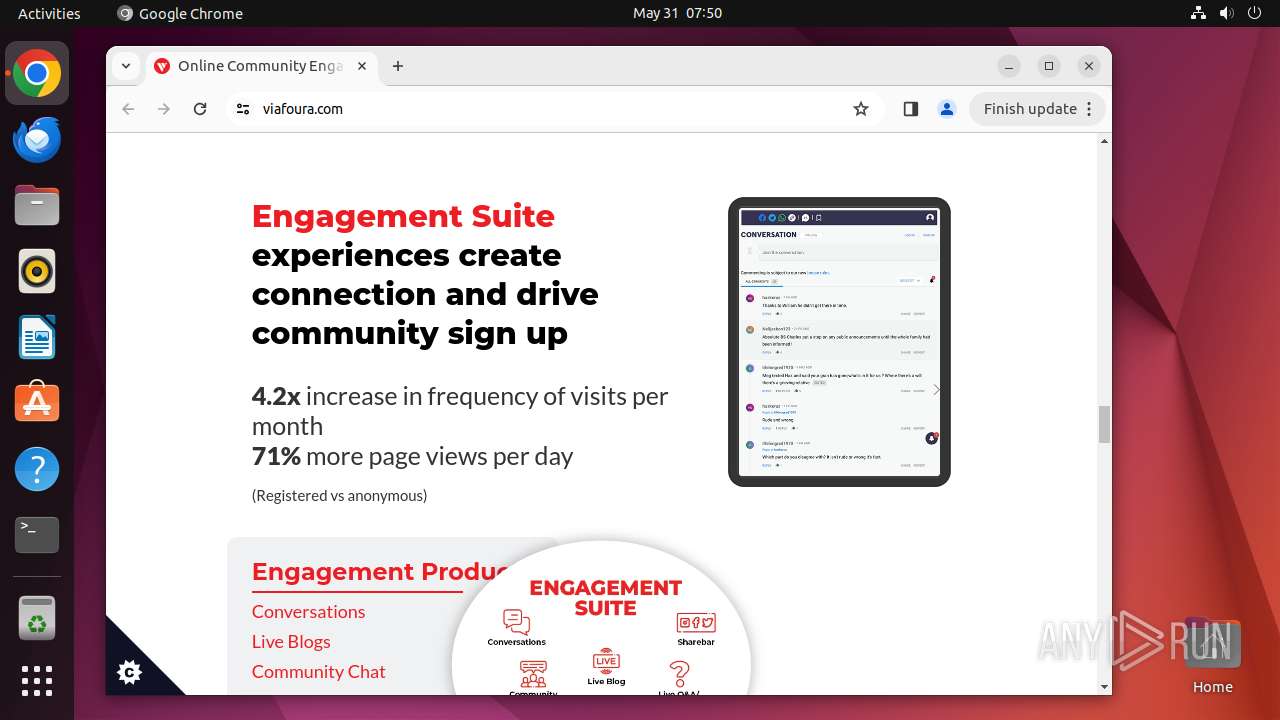The image size is (1280, 720).
Task: Open Rhythmbox music player from the dock
Action: point(37,272)
